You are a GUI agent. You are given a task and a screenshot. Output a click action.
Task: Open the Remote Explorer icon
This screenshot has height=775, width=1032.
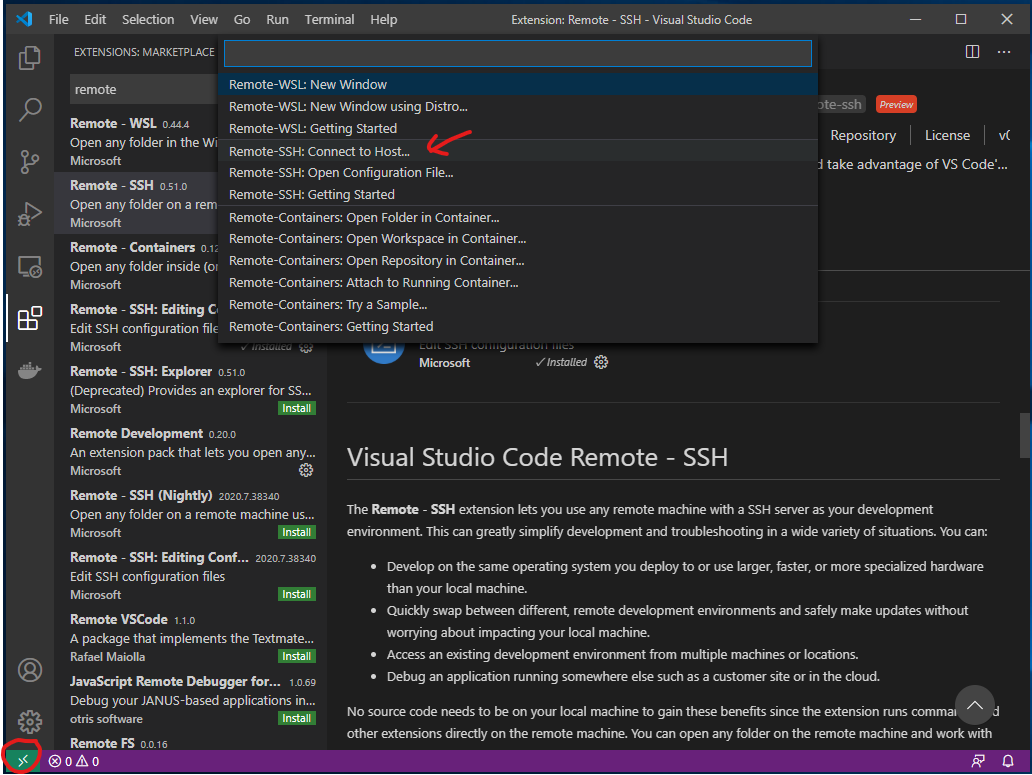pyautogui.click(x=30, y=266)
